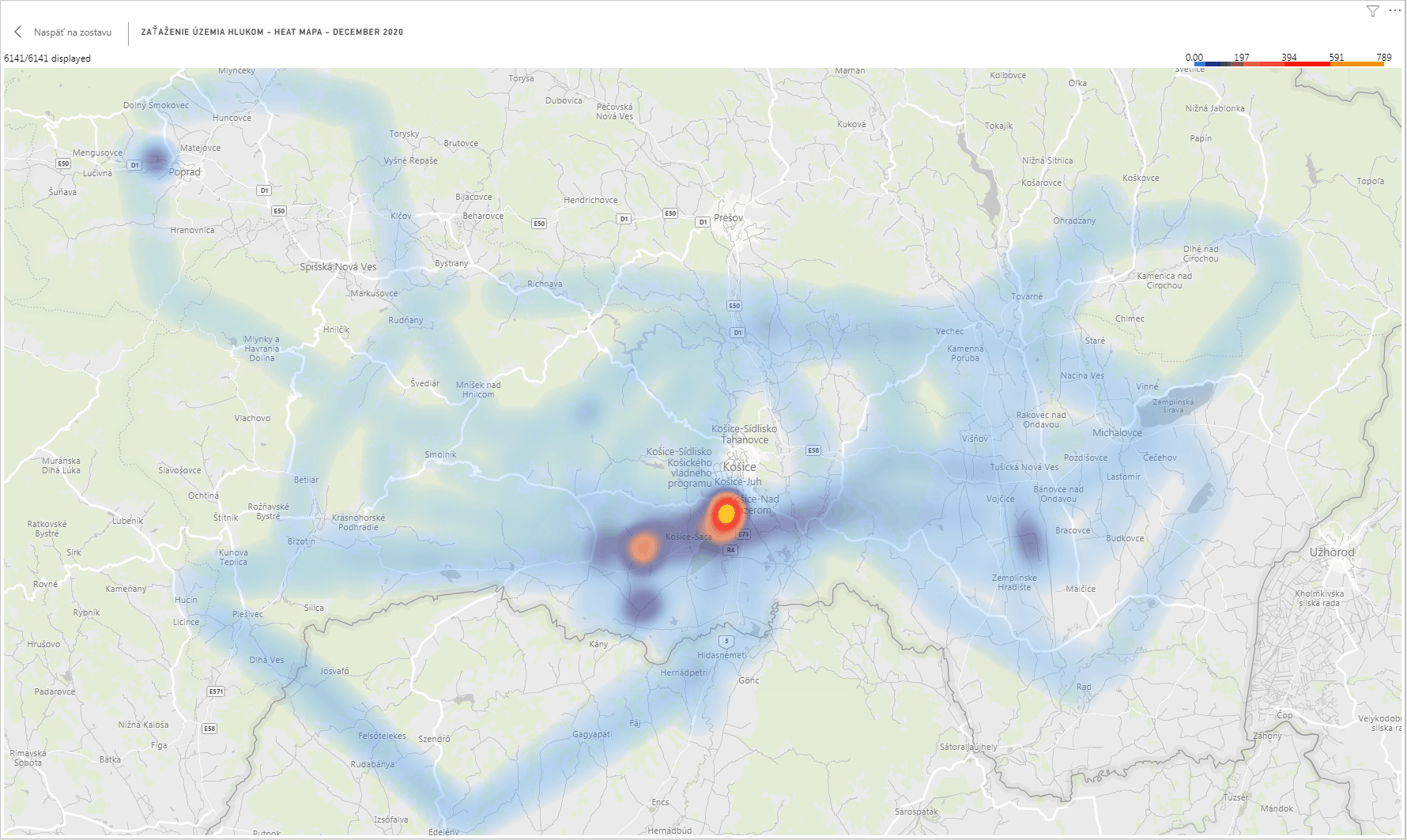Click the R4 road shield near Košice

pyautogui.click(x=730, y=550)
